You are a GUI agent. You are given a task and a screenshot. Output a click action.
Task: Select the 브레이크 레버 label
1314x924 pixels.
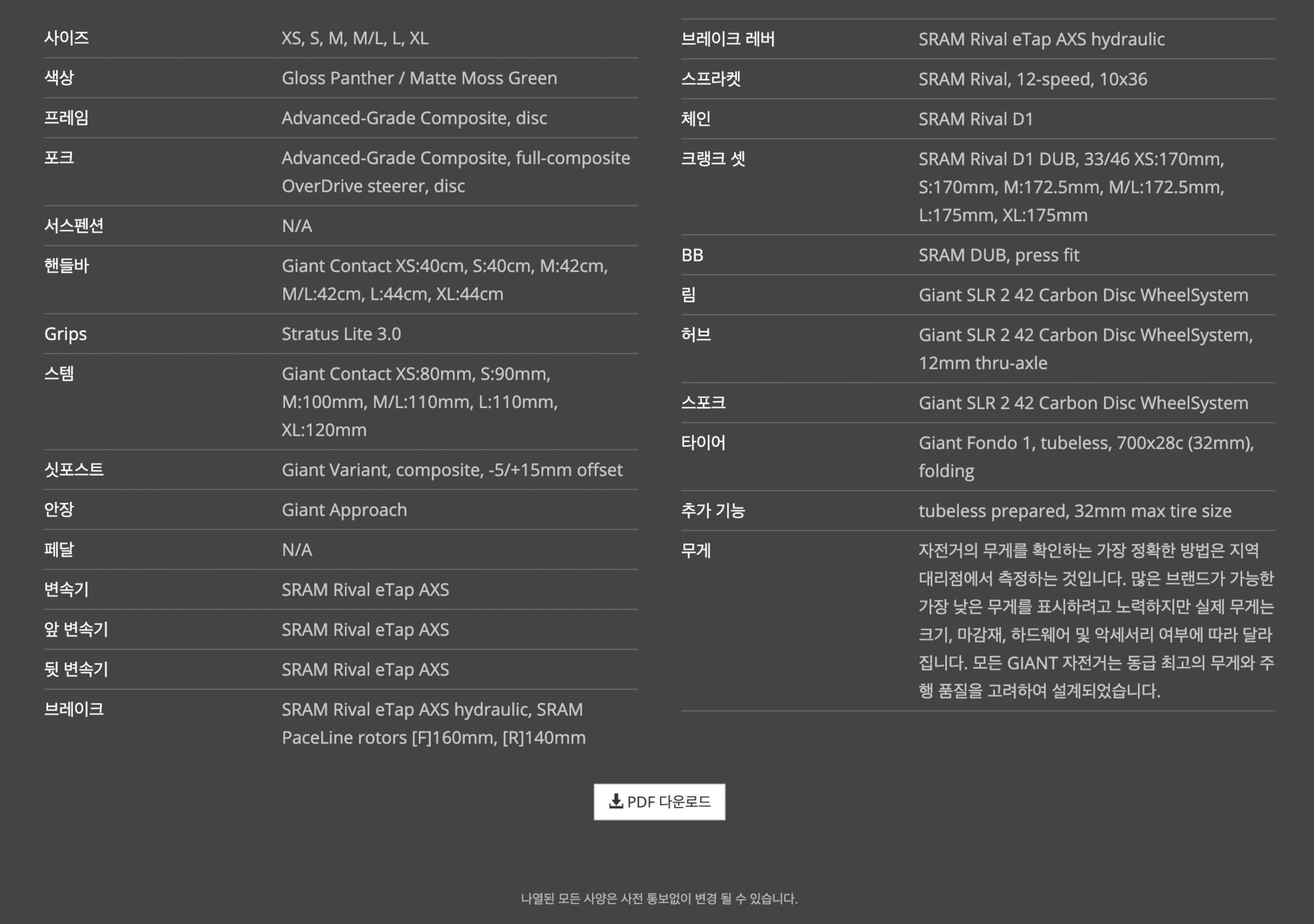728,39
